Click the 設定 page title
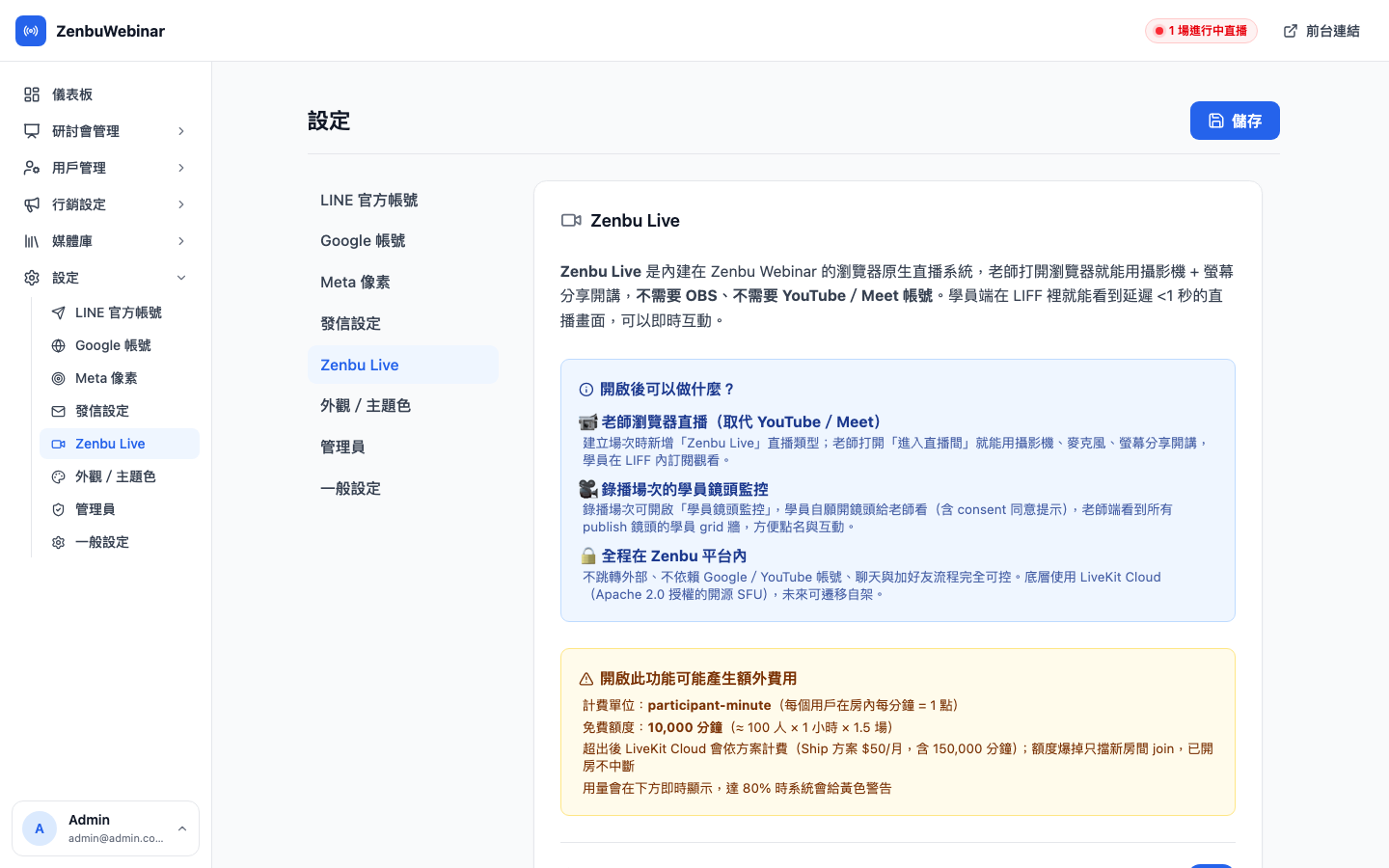The image size is (1389, 868). pos(329,121)
